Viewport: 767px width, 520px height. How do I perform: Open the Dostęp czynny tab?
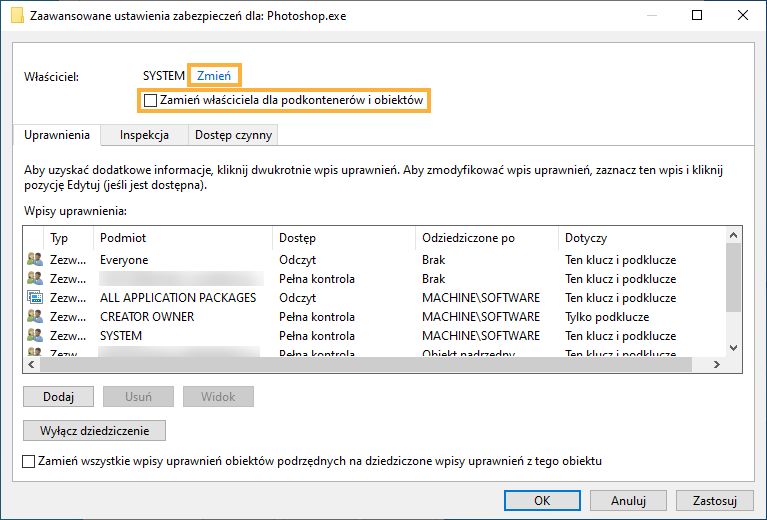tap(233, 135)
